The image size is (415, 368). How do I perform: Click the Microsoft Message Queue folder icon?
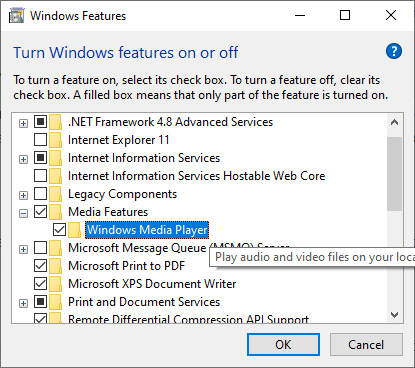pyautogui.click(x=55, y=248)
